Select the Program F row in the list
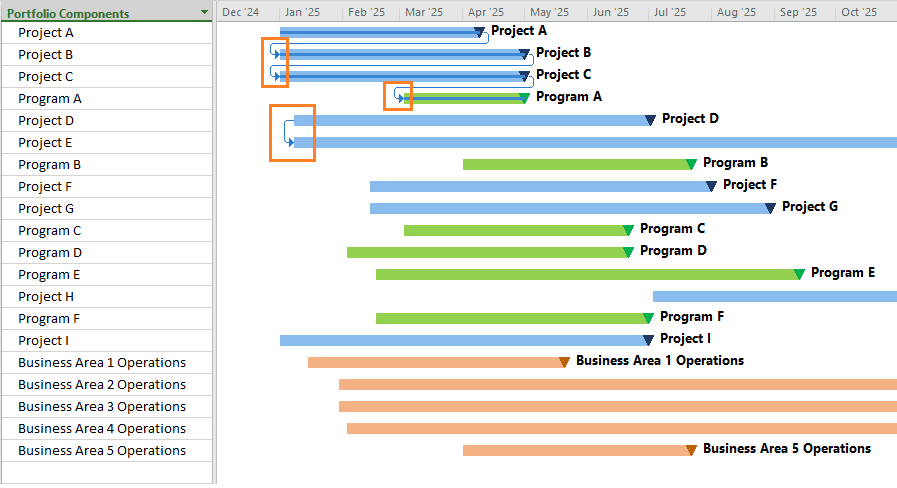 tap(107, 319)
